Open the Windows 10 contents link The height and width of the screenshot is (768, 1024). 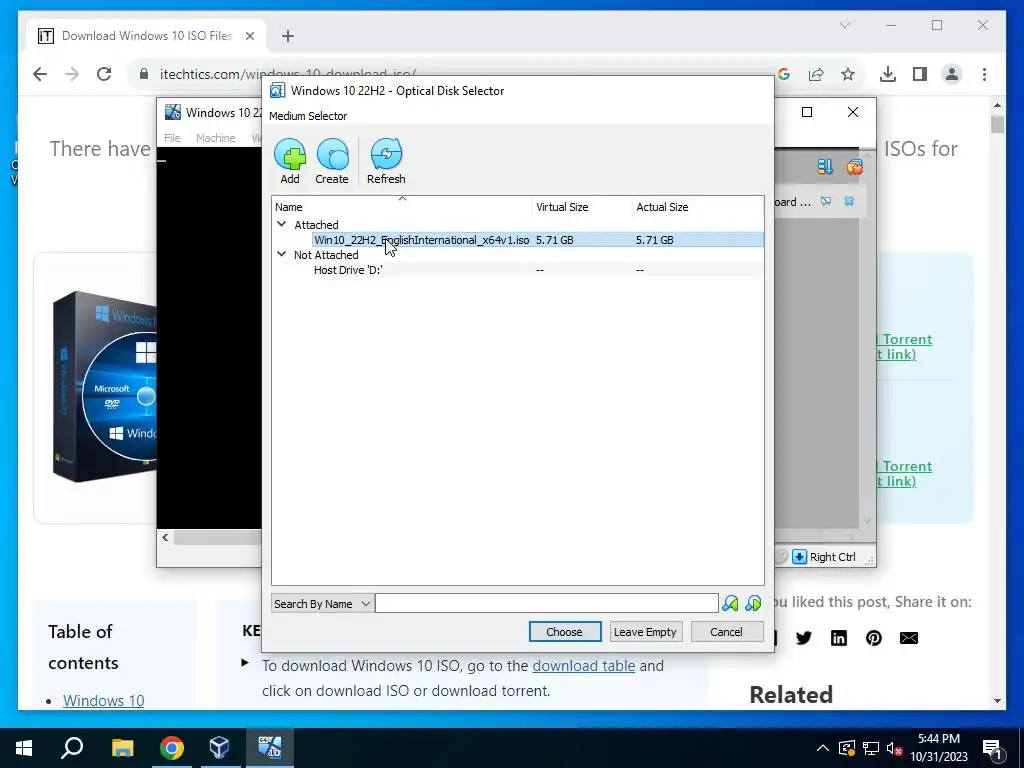[x=103, y=701]
